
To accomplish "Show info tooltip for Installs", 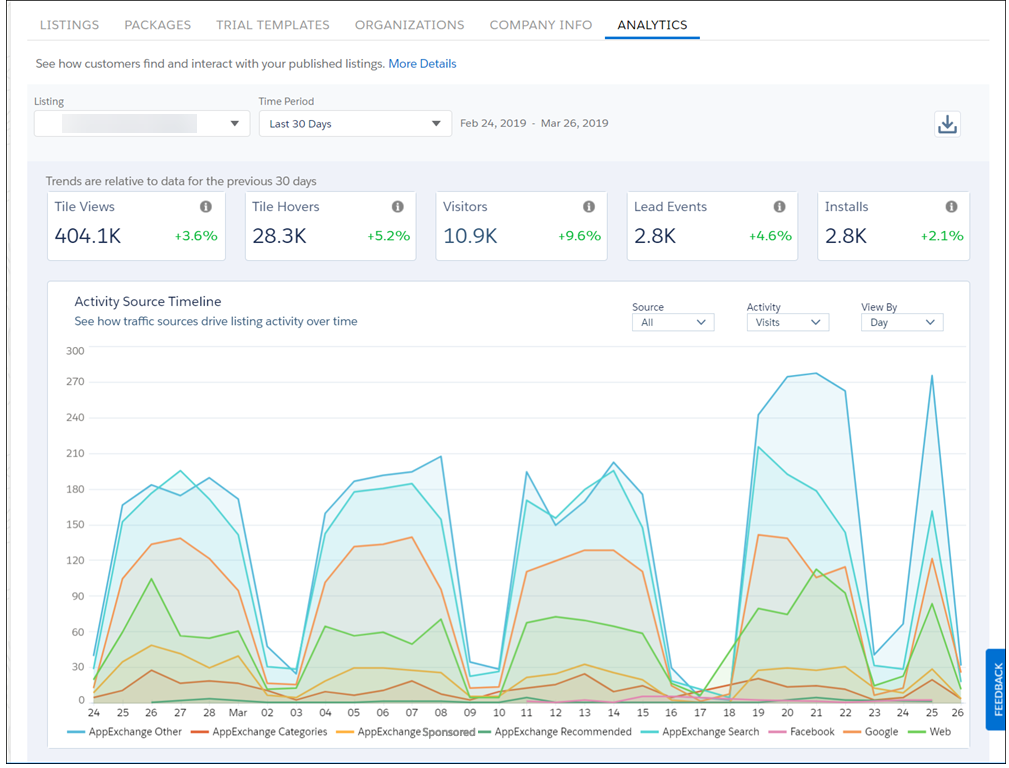I will point(951,207).
